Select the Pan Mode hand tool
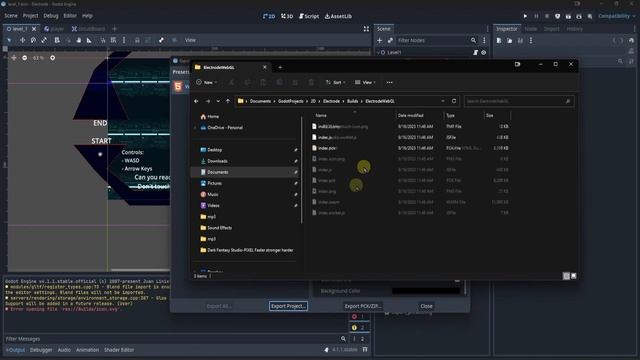This screenshot has height=360, width=640. pos(78,40)
